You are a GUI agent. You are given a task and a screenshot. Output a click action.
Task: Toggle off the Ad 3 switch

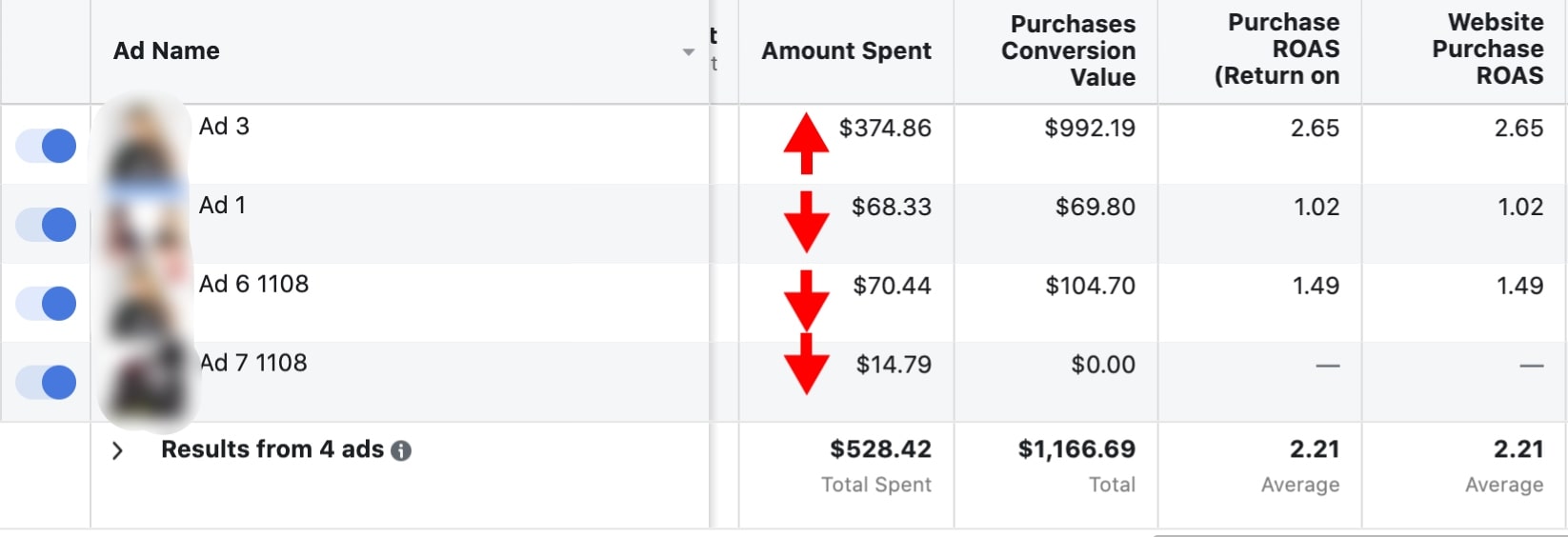click(x=46, y=146)
